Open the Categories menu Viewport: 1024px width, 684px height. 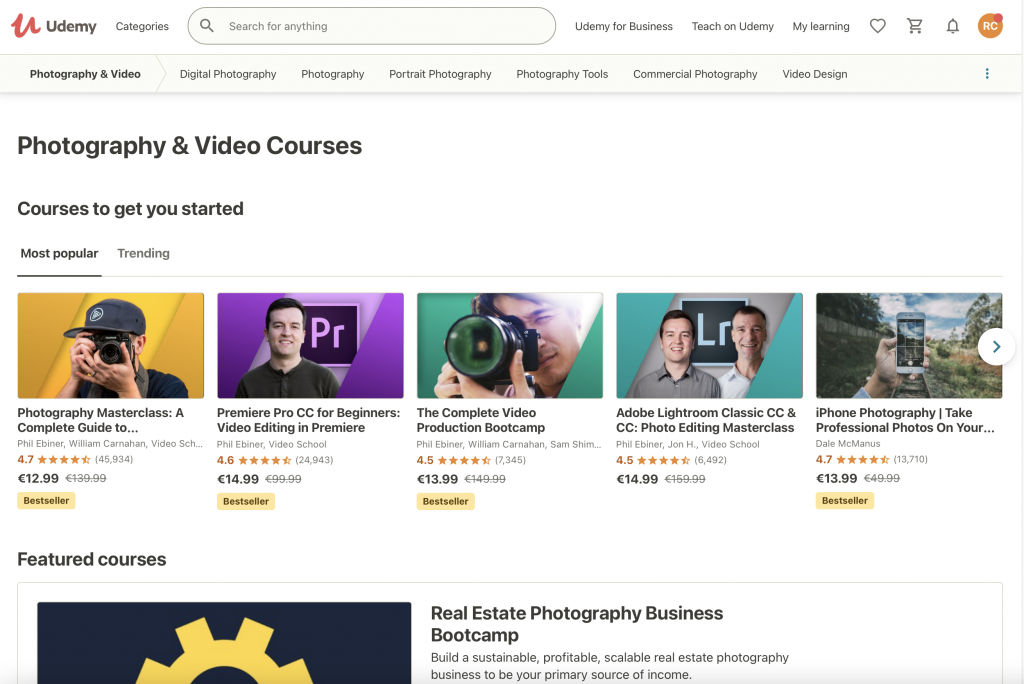point(142,26)
